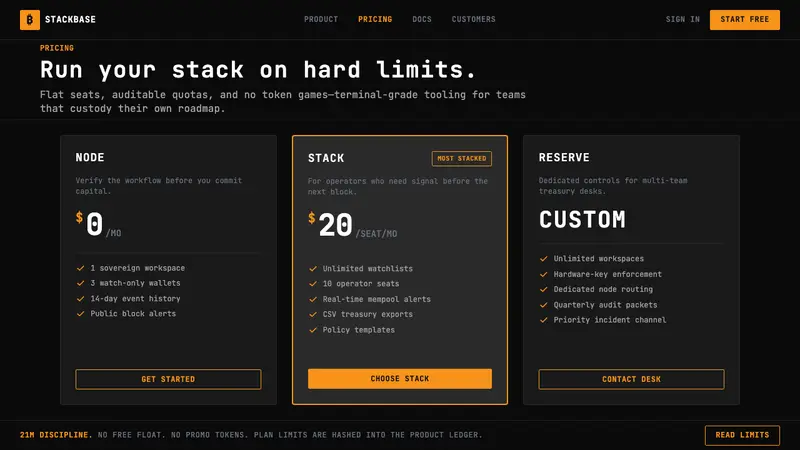The width and height of the screenshot is (800, 450).
Task: Click the orange PRICING label above heading
Action: pos(57,48)
